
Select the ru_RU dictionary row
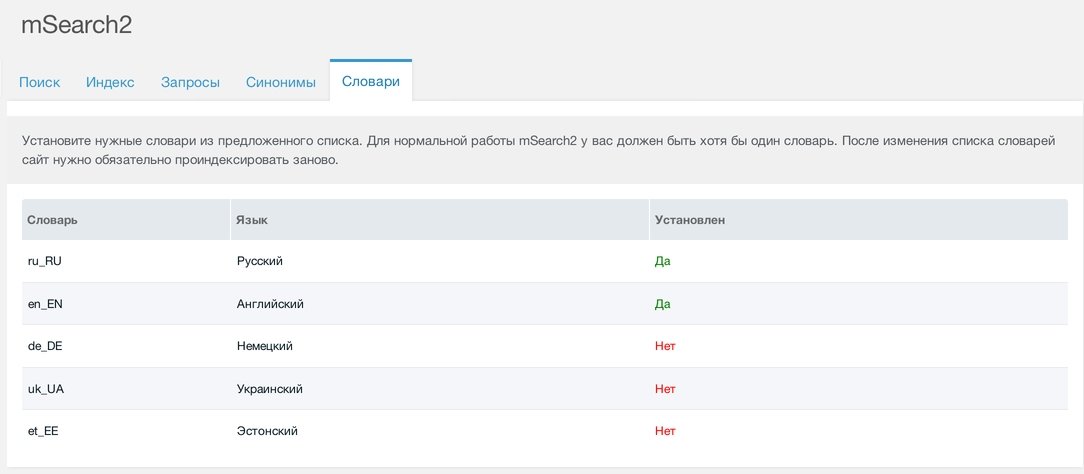coord(545,261)
